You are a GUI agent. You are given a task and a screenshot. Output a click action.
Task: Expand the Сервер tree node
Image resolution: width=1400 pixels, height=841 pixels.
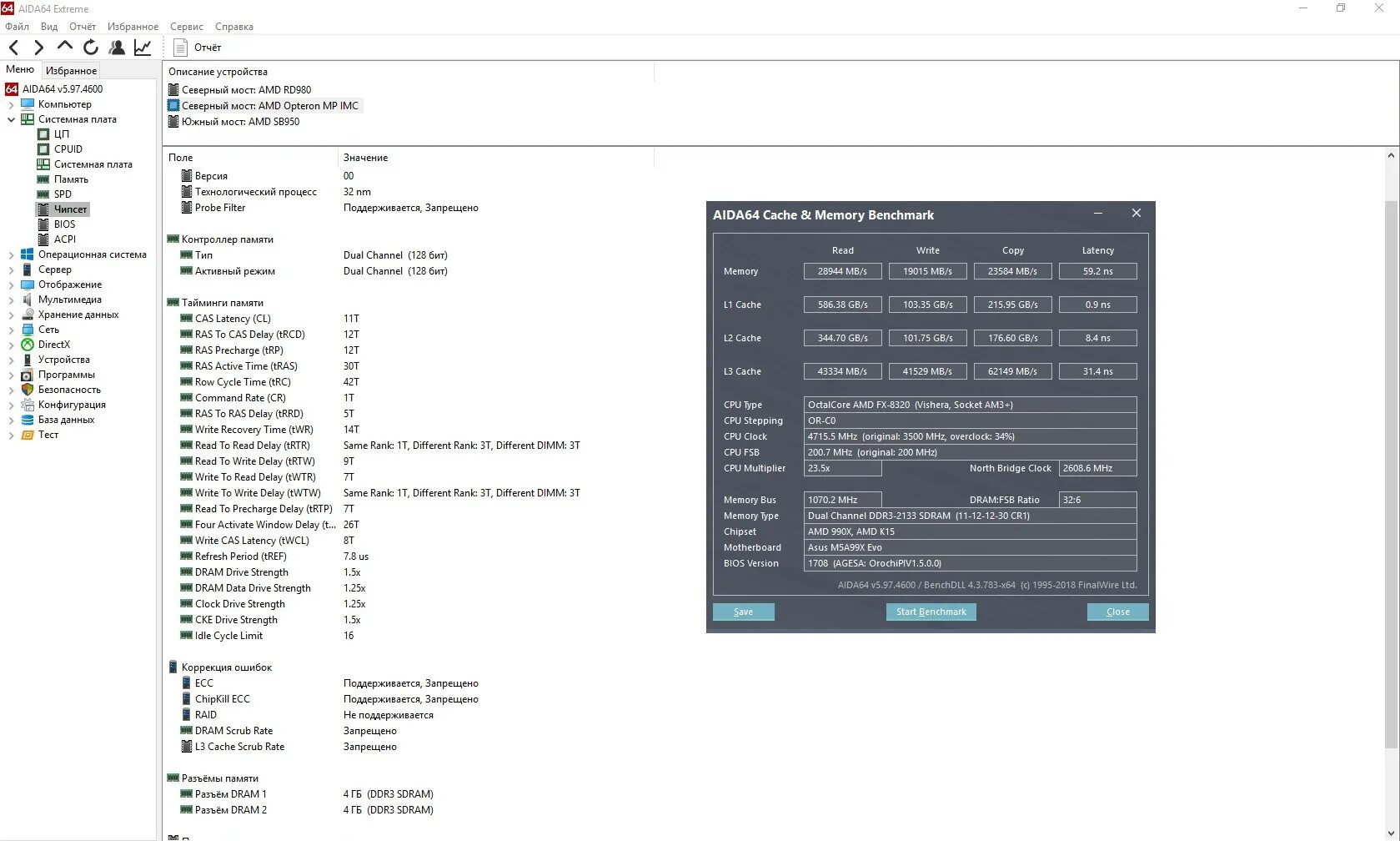pyautogui.click(x=11, y=269)
